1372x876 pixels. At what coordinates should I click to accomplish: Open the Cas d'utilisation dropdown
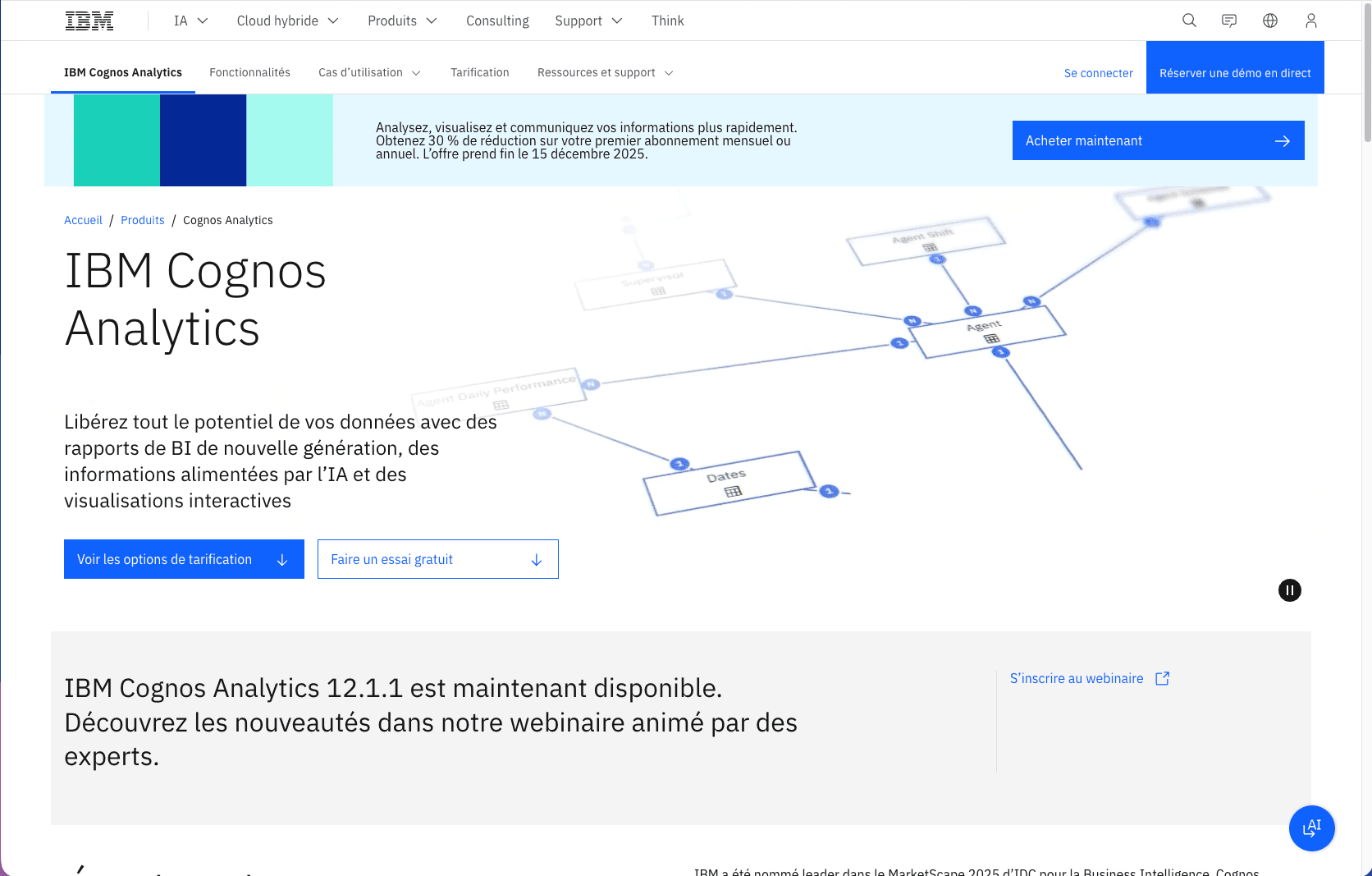click(369, 72)
